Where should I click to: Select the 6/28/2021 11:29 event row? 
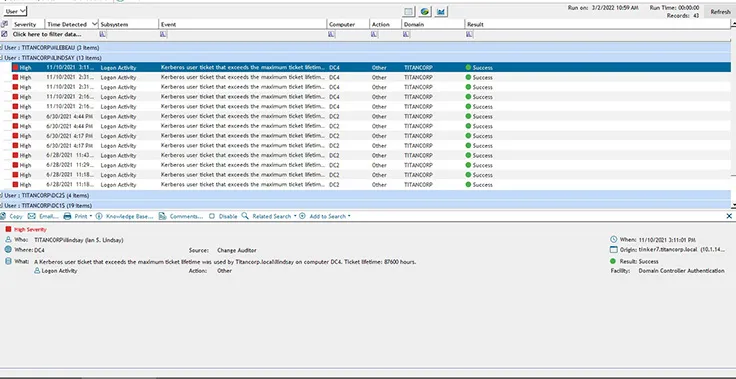(x=371, y=165)
